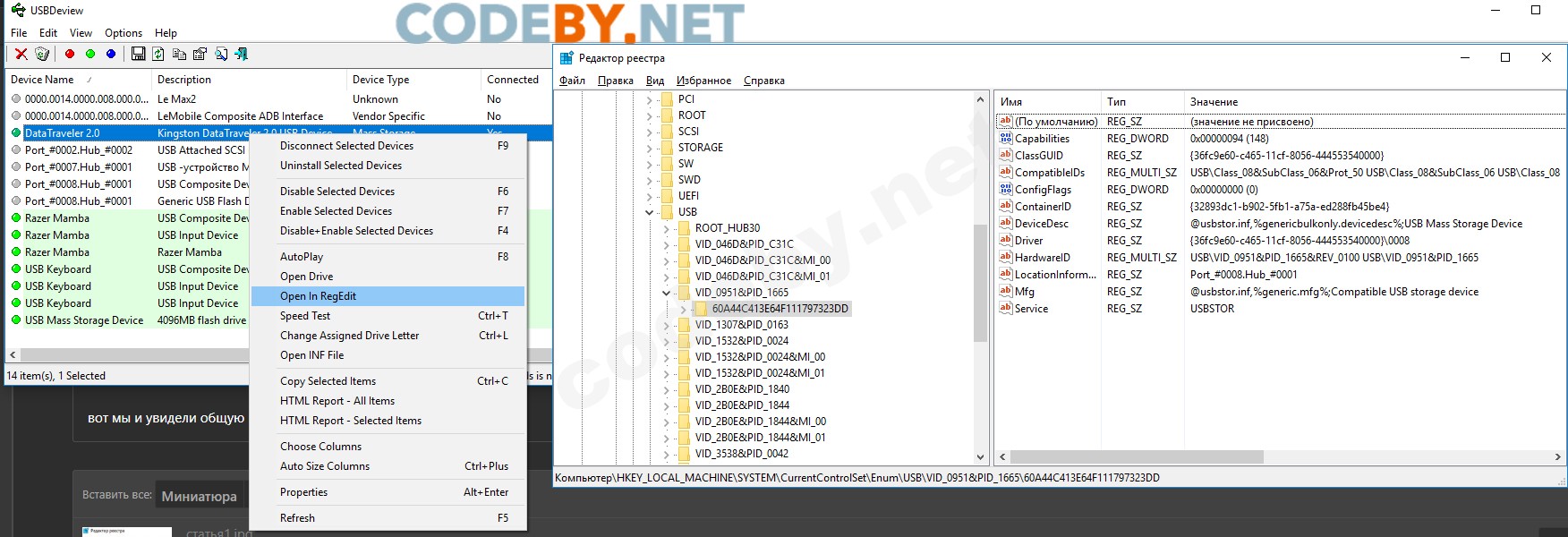The width and height of the screenshot is (1568, 537).
Task: Select Speed Test in the context menu
Action: [x=388, y=316]
